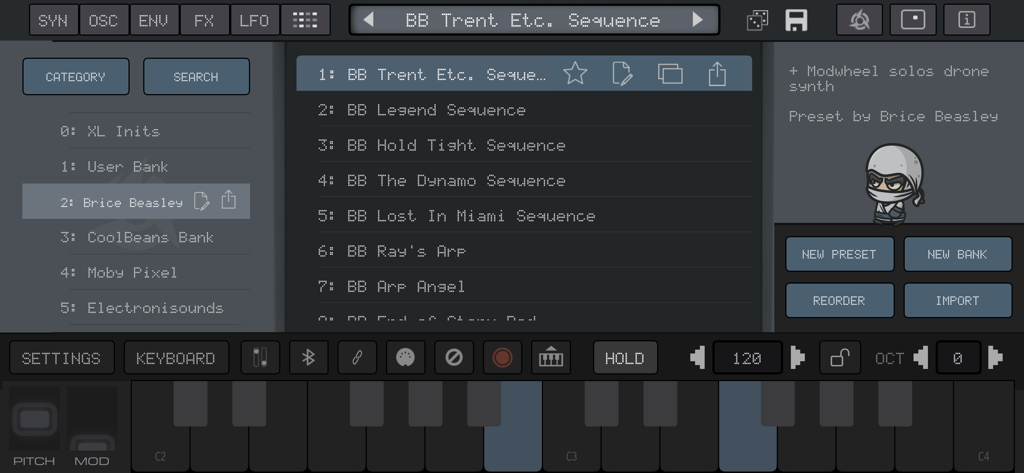Toggle the tempo lock icon
The height and width of the screenshot is (473, 1024).
click(840, 358)
